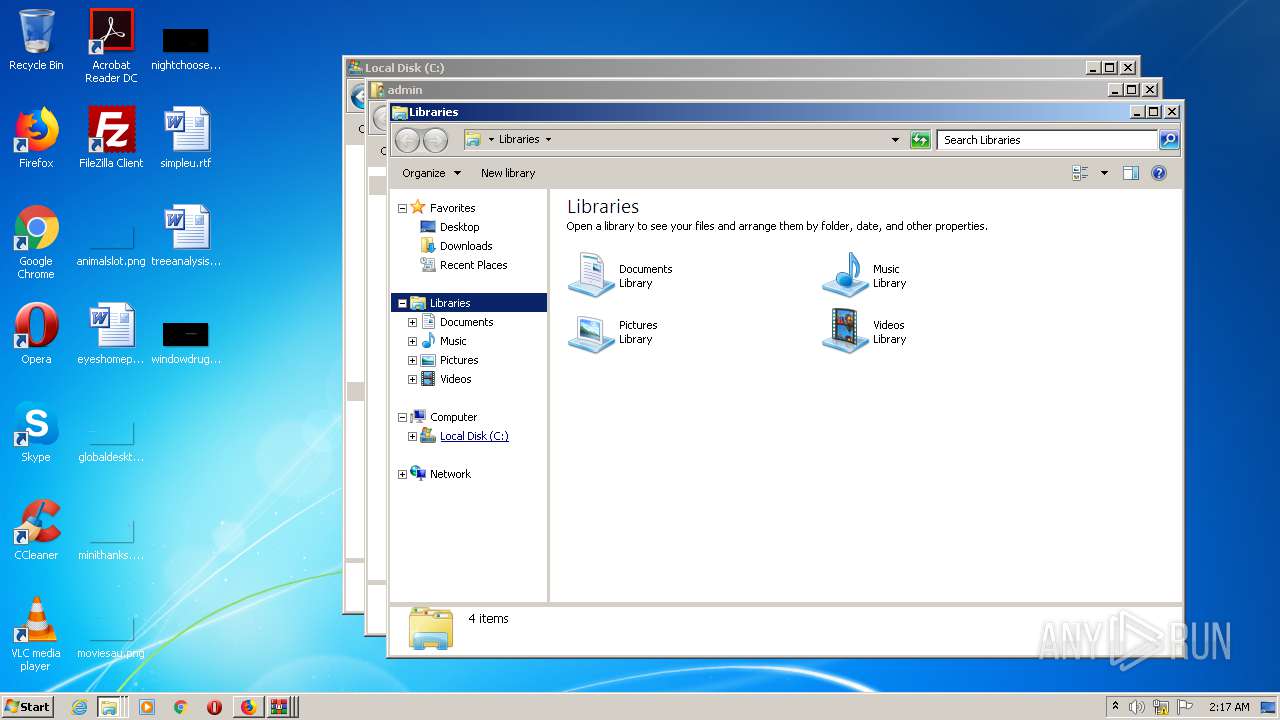Expand the Videos tree node
This screenshot has width=1280, height=720.
point(412,379)
